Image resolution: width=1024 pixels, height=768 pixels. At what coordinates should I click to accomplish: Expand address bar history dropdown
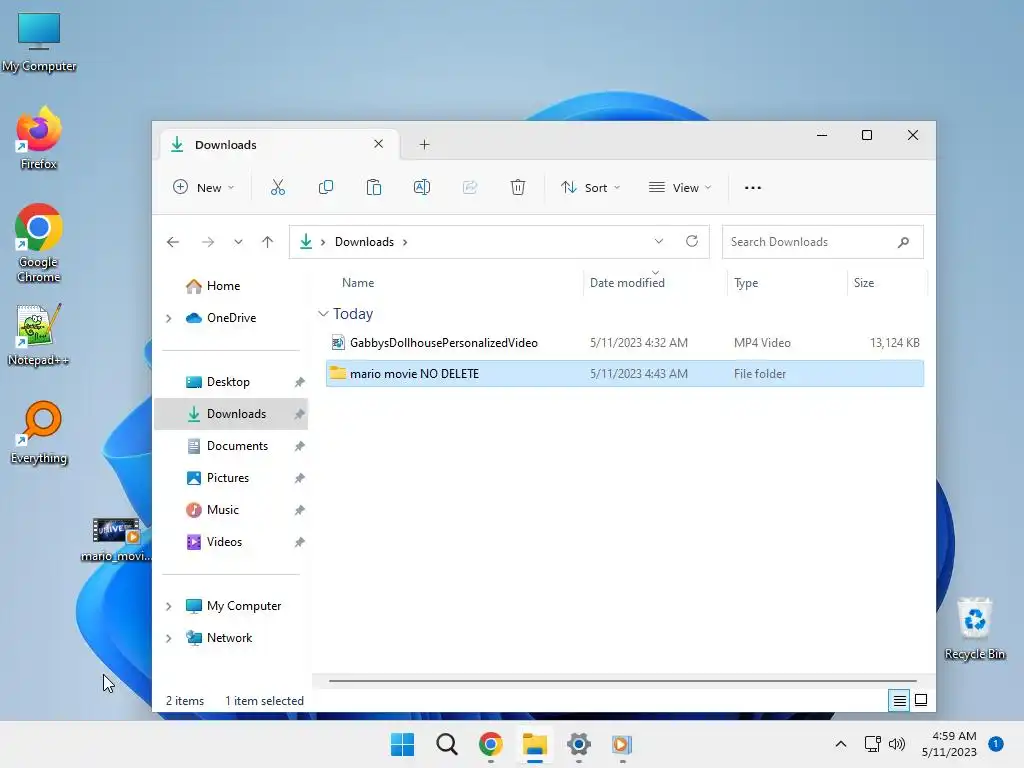(659, 241)
